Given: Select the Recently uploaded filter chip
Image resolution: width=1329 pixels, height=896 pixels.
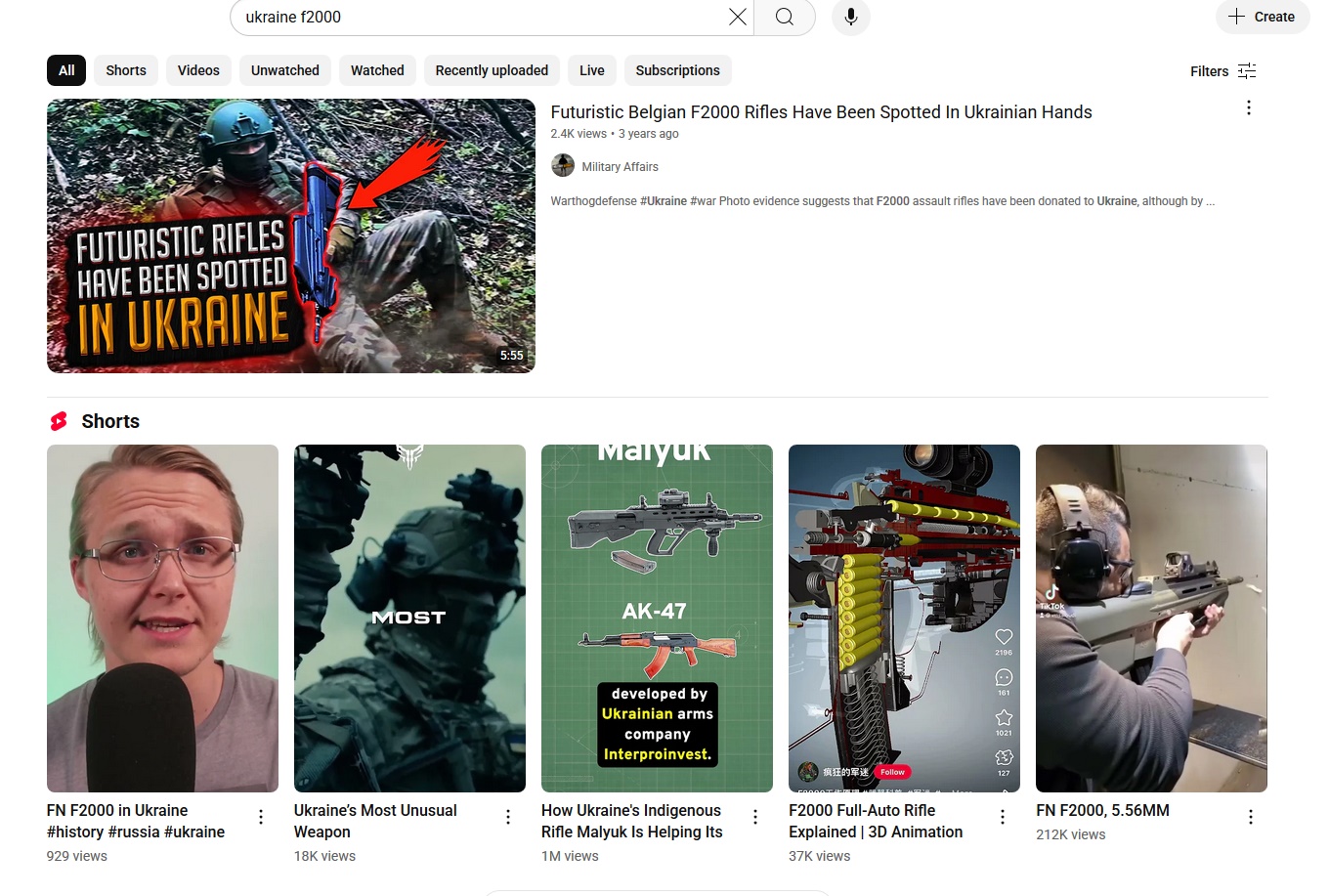Looking at the screenshot, I should [492, 70].
